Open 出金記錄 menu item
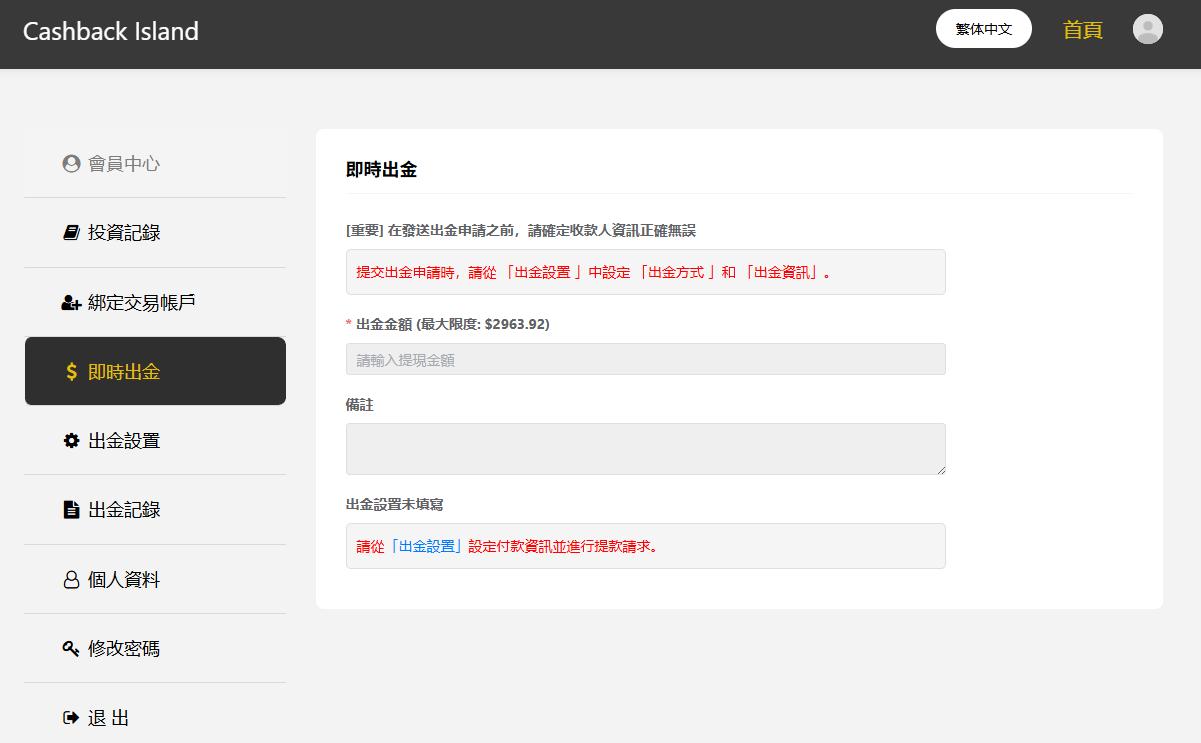The width and height of the screenshot is (1201, 743). pos(155,510)
